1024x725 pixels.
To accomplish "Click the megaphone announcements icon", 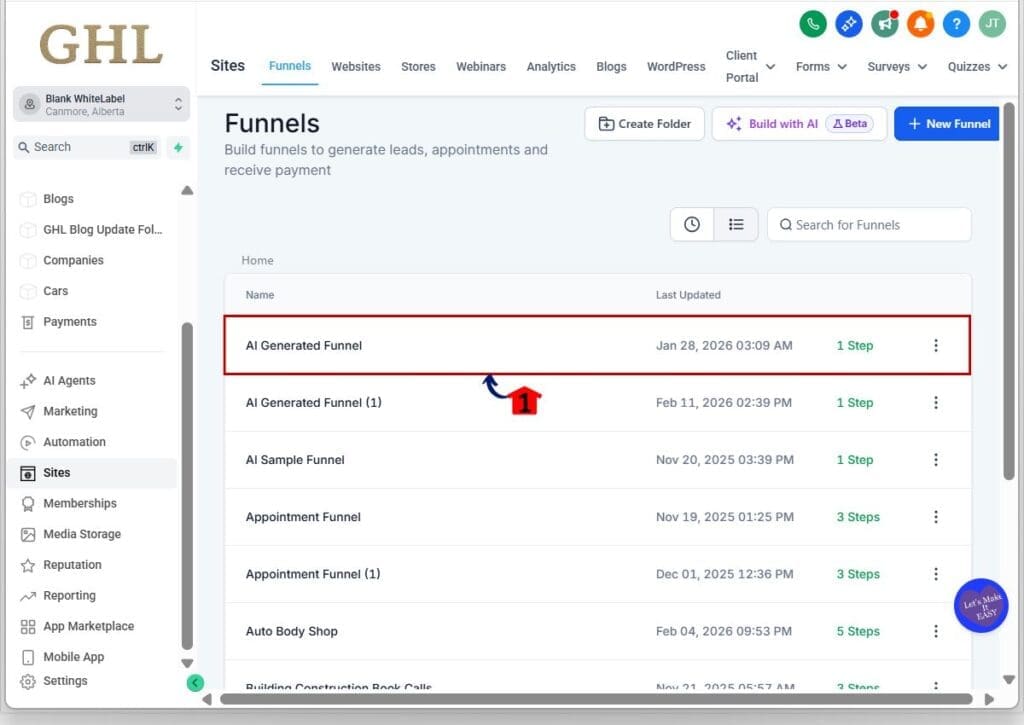I will [x=884, y=23].
